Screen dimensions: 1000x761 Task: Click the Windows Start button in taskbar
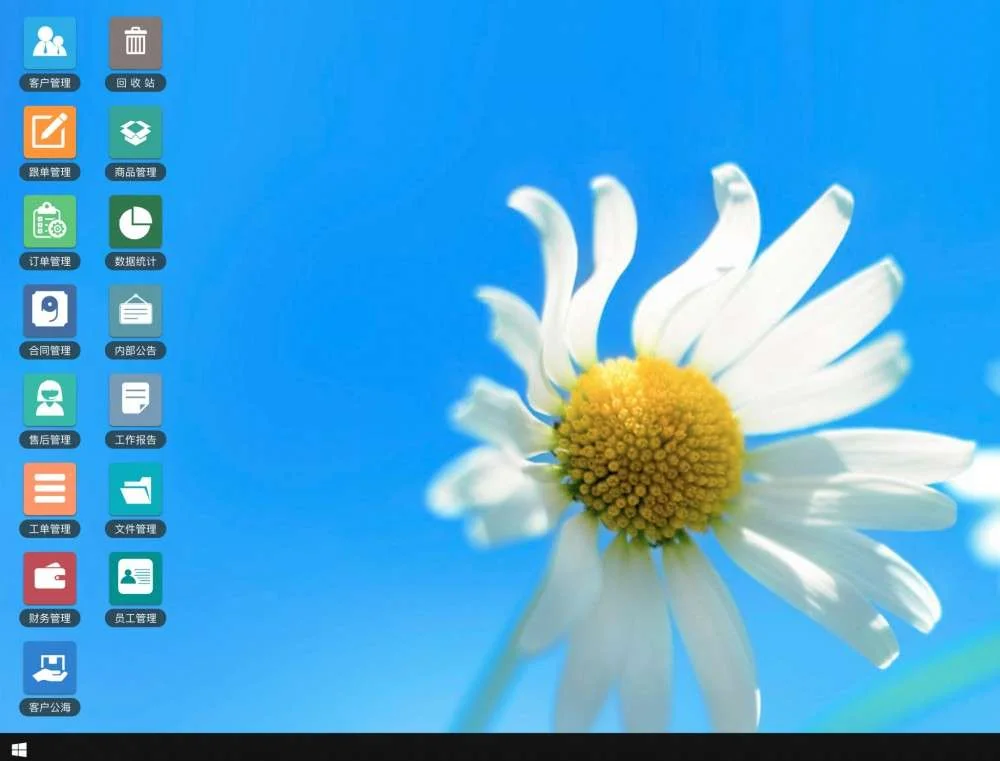pos(18,749)
